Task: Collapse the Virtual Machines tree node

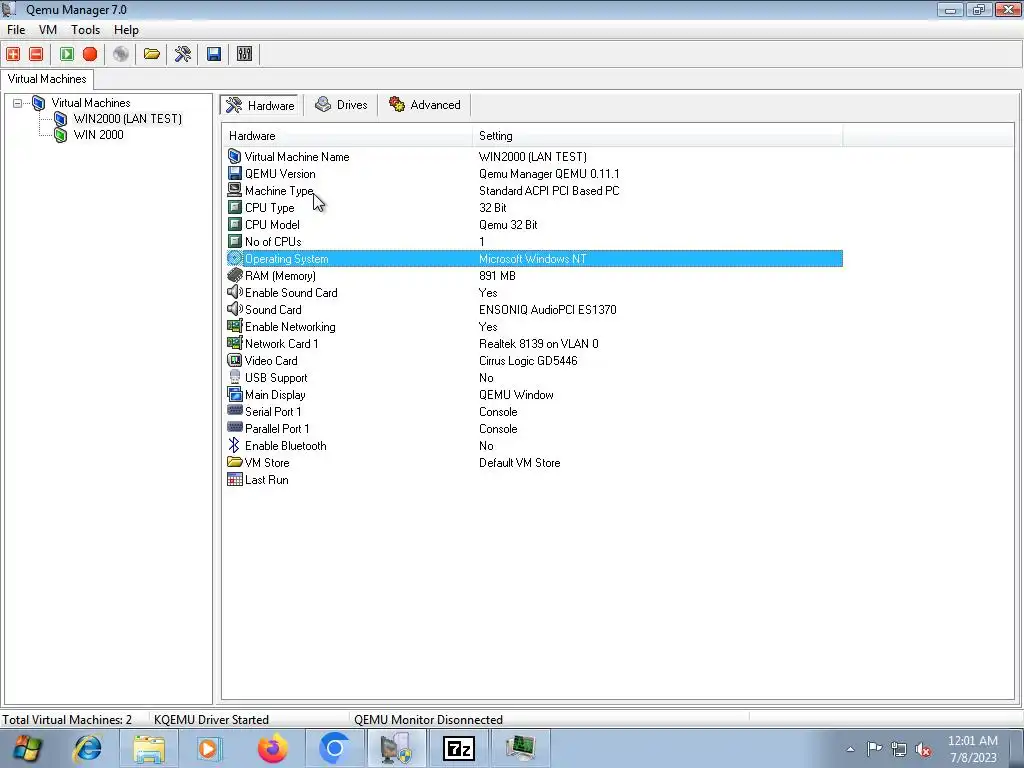Action: point(18,103)
